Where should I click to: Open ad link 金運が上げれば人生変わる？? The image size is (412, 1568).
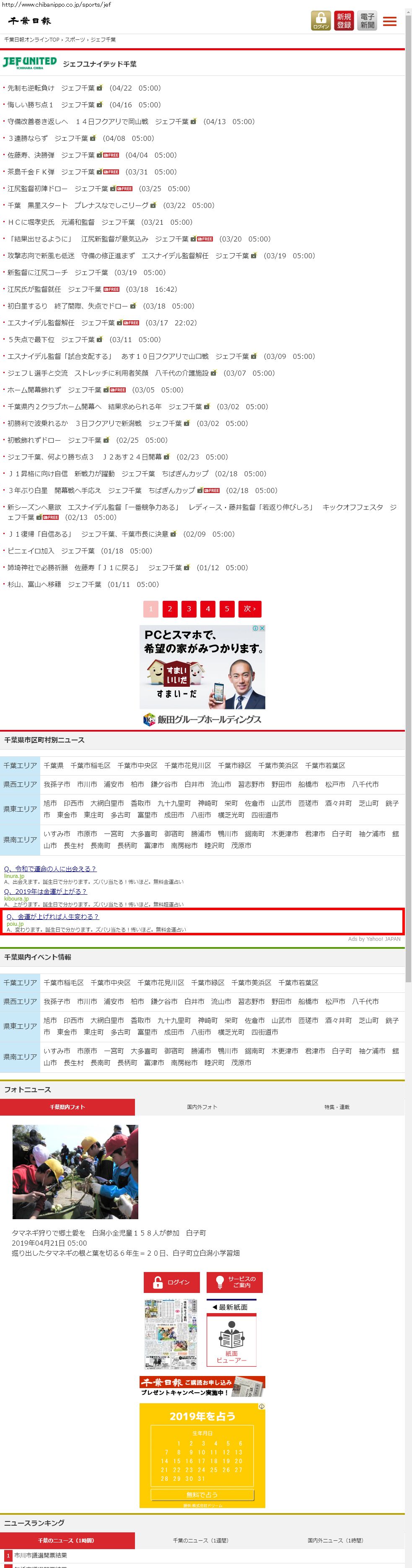tap(53, 917)
